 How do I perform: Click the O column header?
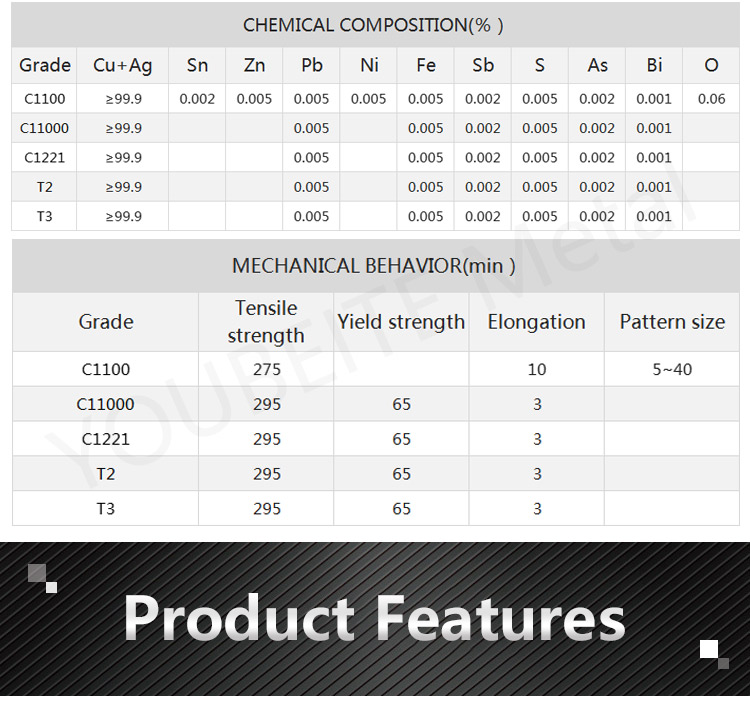point(711,65)
